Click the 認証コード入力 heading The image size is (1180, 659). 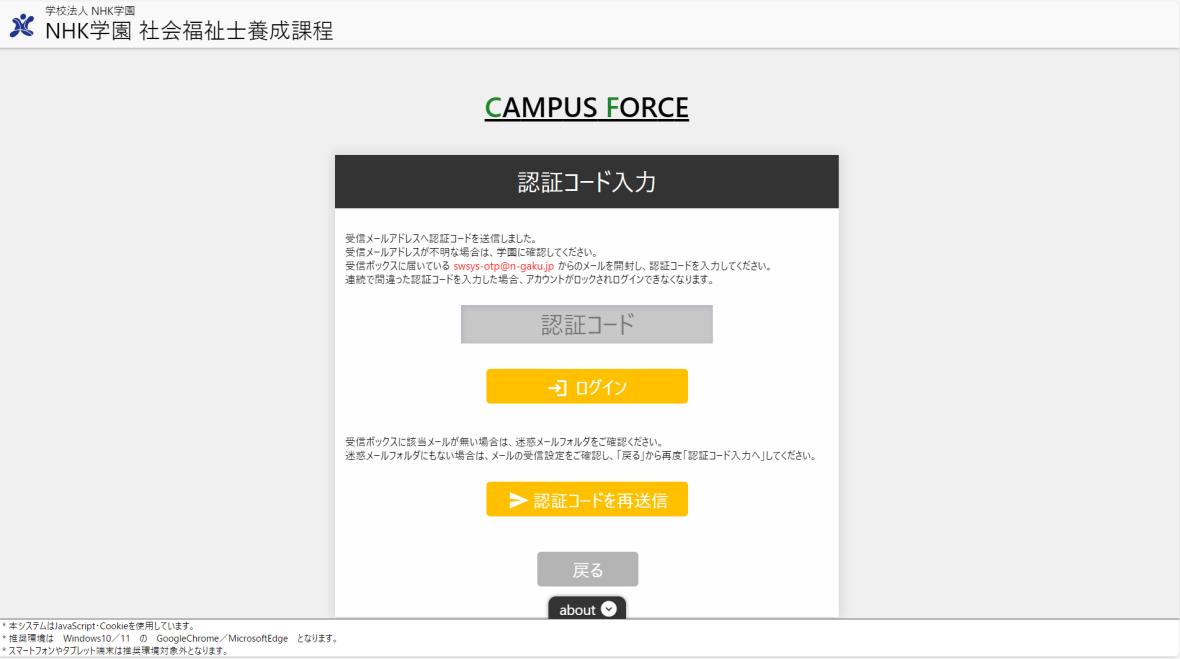click(x=586, y=182)
